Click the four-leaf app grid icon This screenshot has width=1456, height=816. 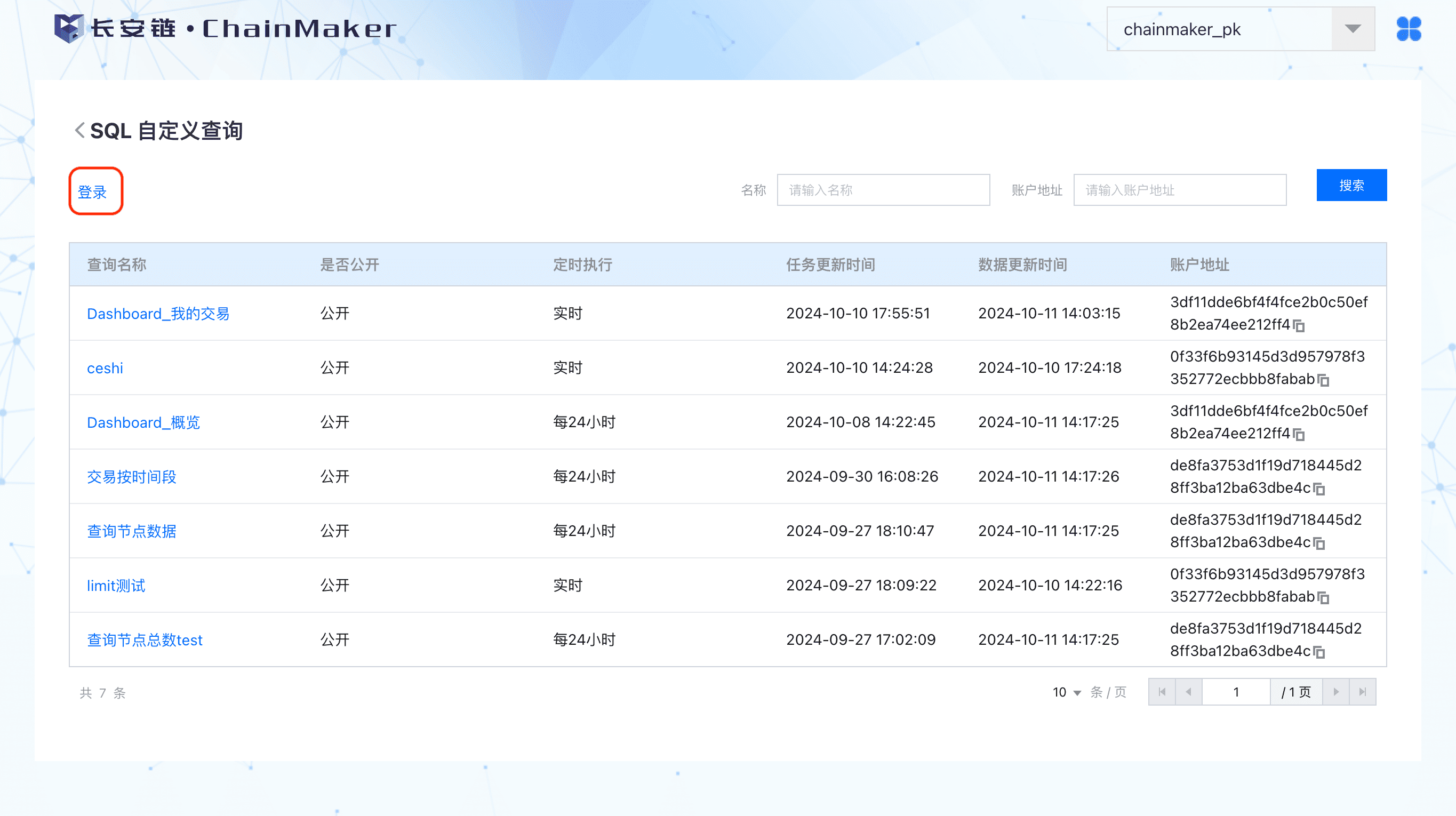[1408, 29]
